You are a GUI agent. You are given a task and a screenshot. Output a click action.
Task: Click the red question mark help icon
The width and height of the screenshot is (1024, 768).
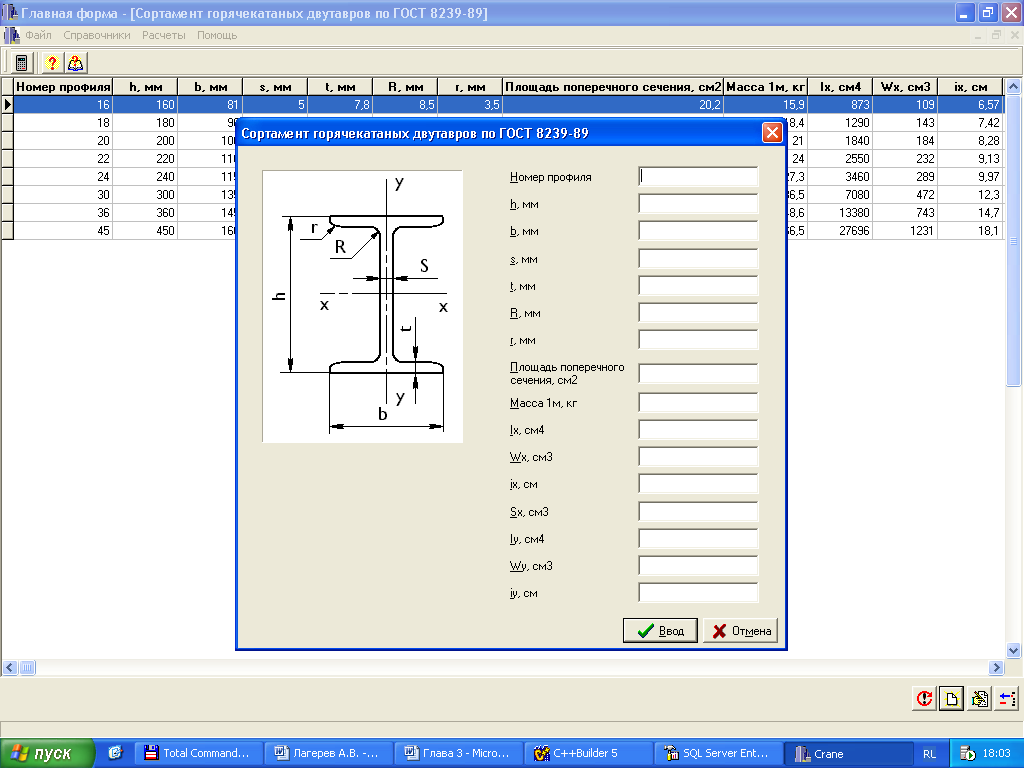point(52,63)
